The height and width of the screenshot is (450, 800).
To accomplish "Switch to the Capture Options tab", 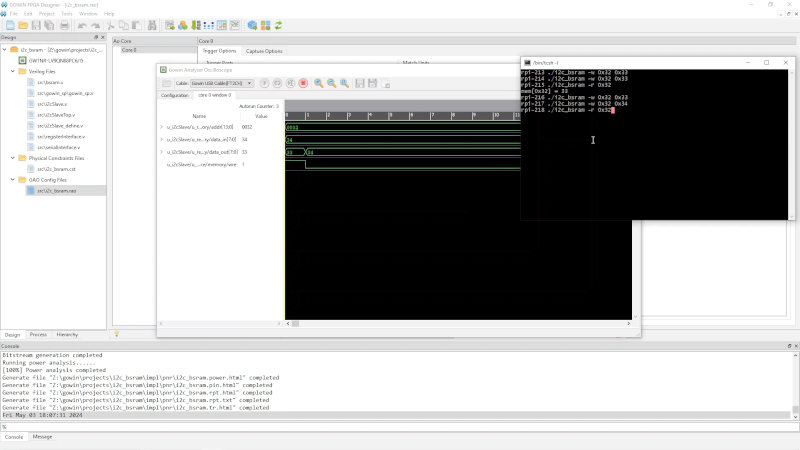I will click(x=264, y=51).
